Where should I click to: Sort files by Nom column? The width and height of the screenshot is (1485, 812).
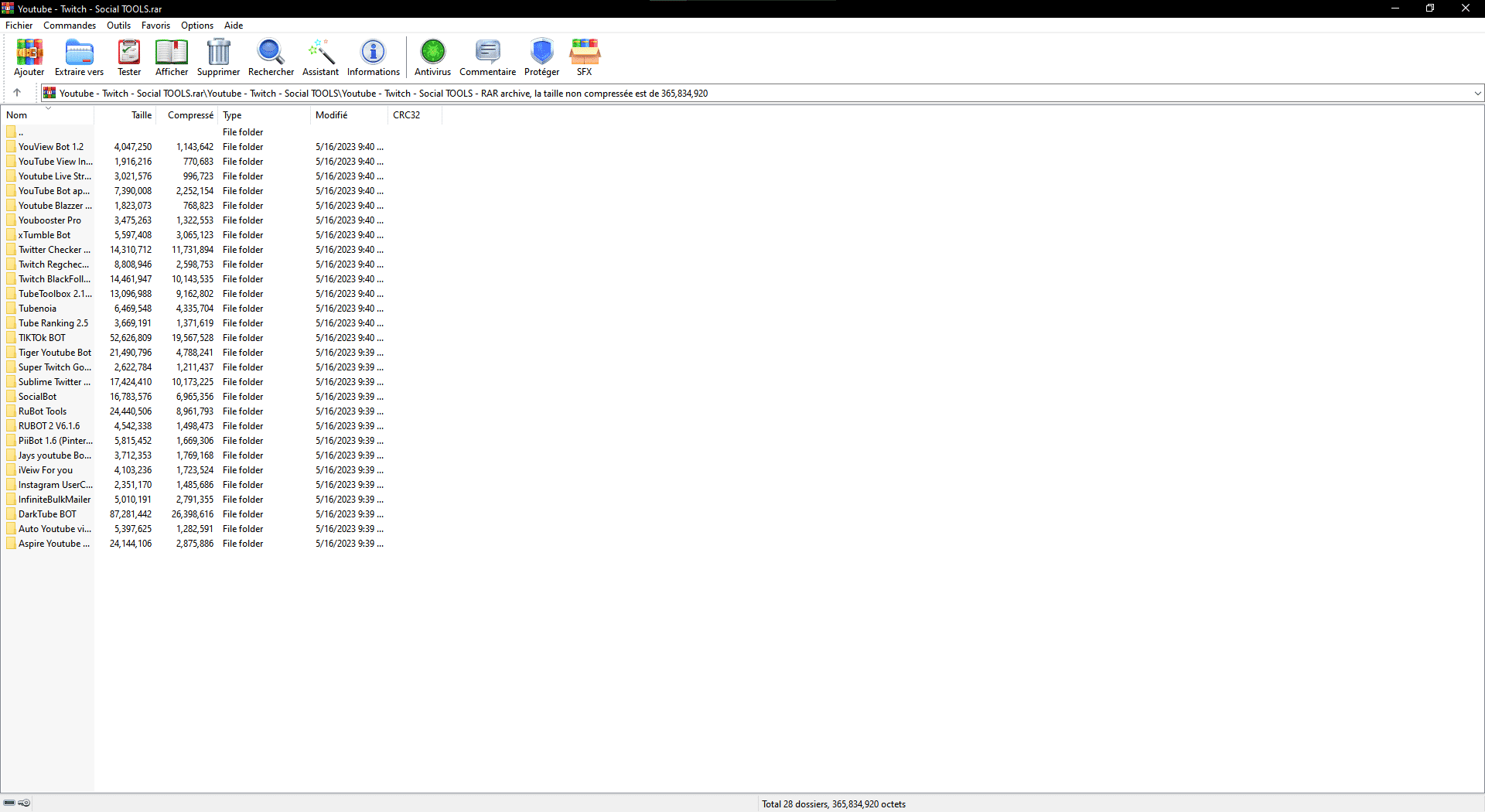click(x=47, y=115)
